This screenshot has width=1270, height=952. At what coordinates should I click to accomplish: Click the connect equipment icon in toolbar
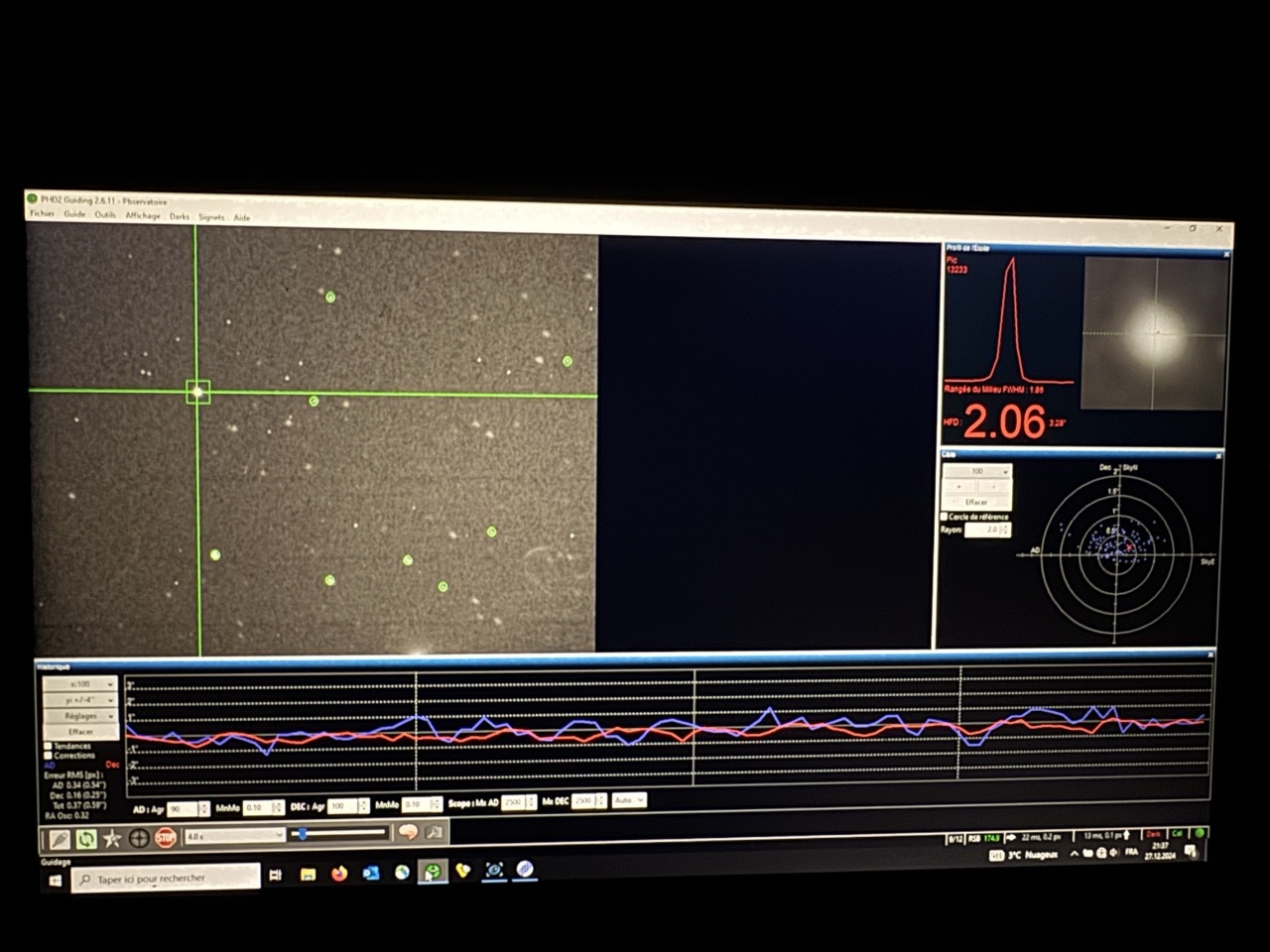point(60,839)
